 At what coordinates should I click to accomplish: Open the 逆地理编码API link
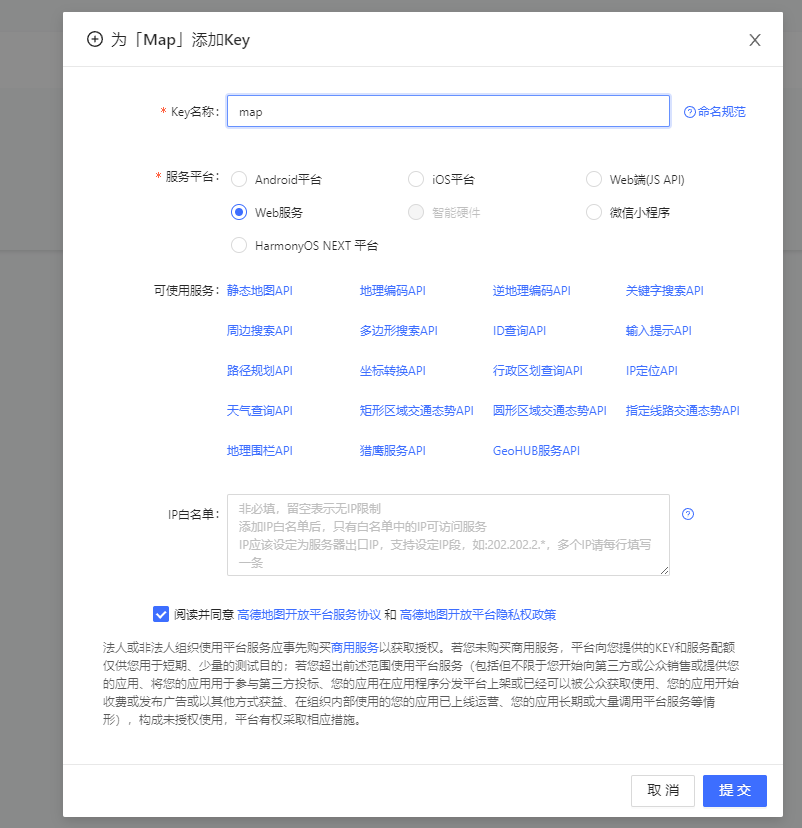pyautogui.click(x=531, y=290)
